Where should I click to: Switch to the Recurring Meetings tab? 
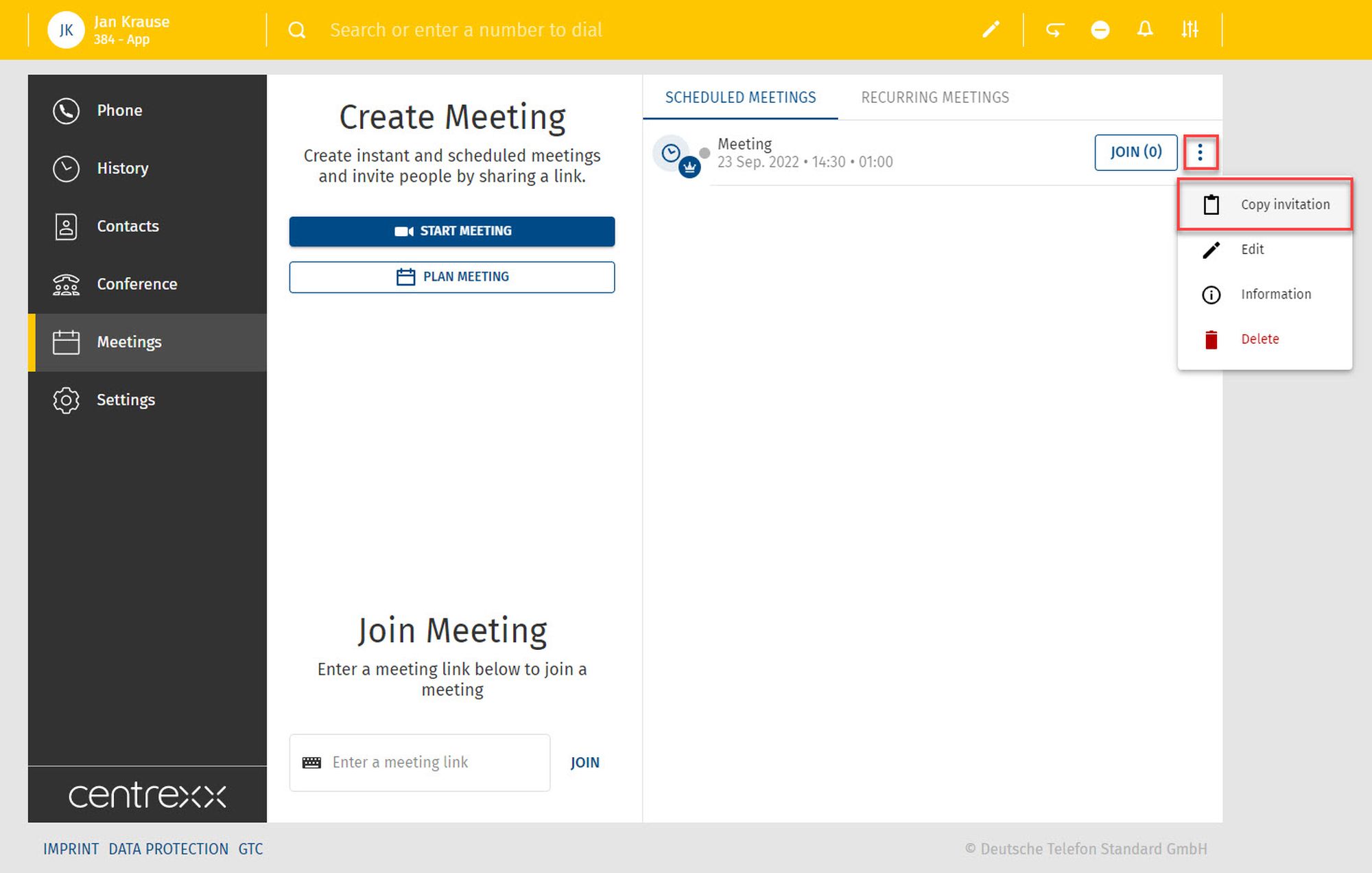(x=934, y=97)
